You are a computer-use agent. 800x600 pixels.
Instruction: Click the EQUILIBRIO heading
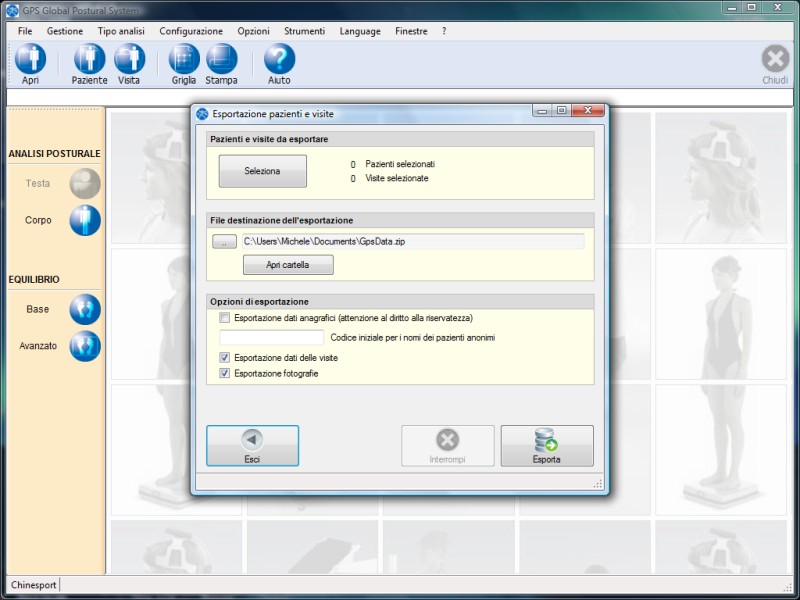pyautogui.click(x=34, y=280)
